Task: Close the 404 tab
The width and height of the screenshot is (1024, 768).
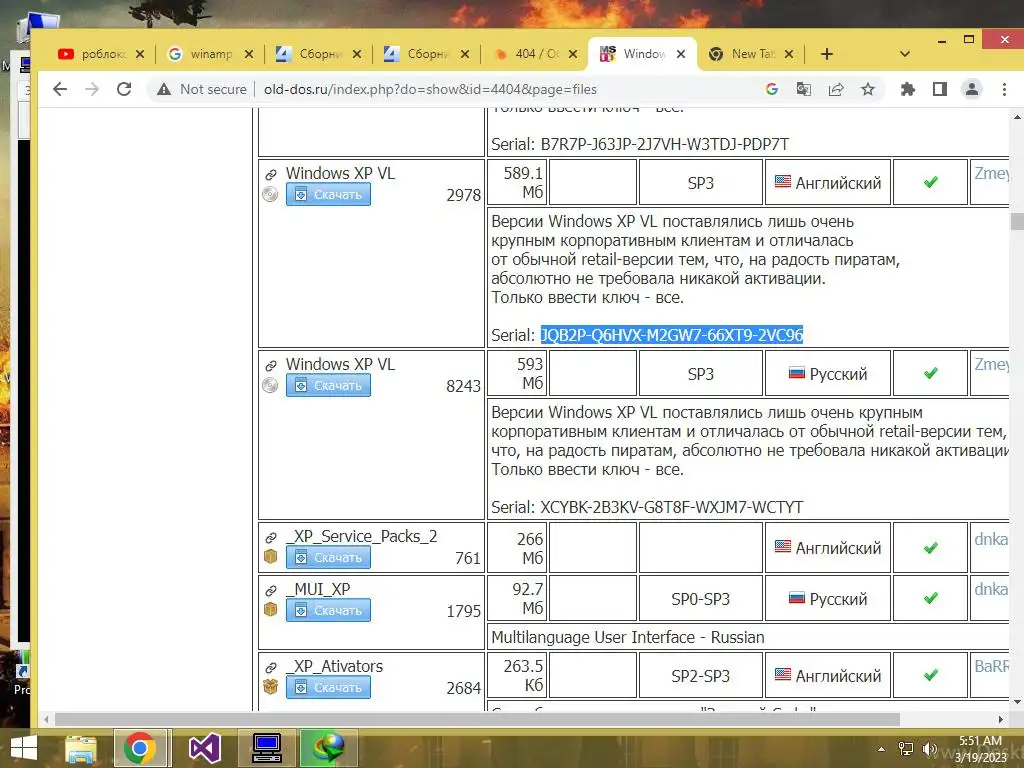Action: pos(573,54)
